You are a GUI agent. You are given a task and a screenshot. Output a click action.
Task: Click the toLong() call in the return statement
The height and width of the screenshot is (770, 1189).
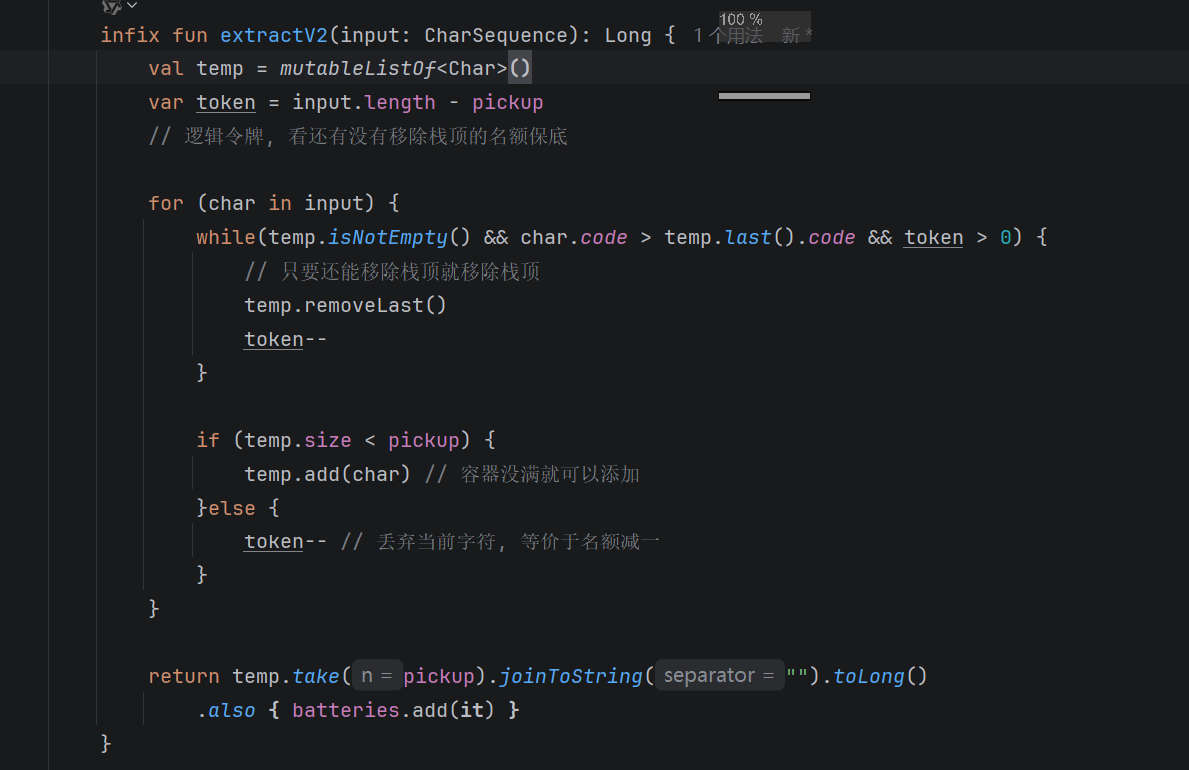868,676
